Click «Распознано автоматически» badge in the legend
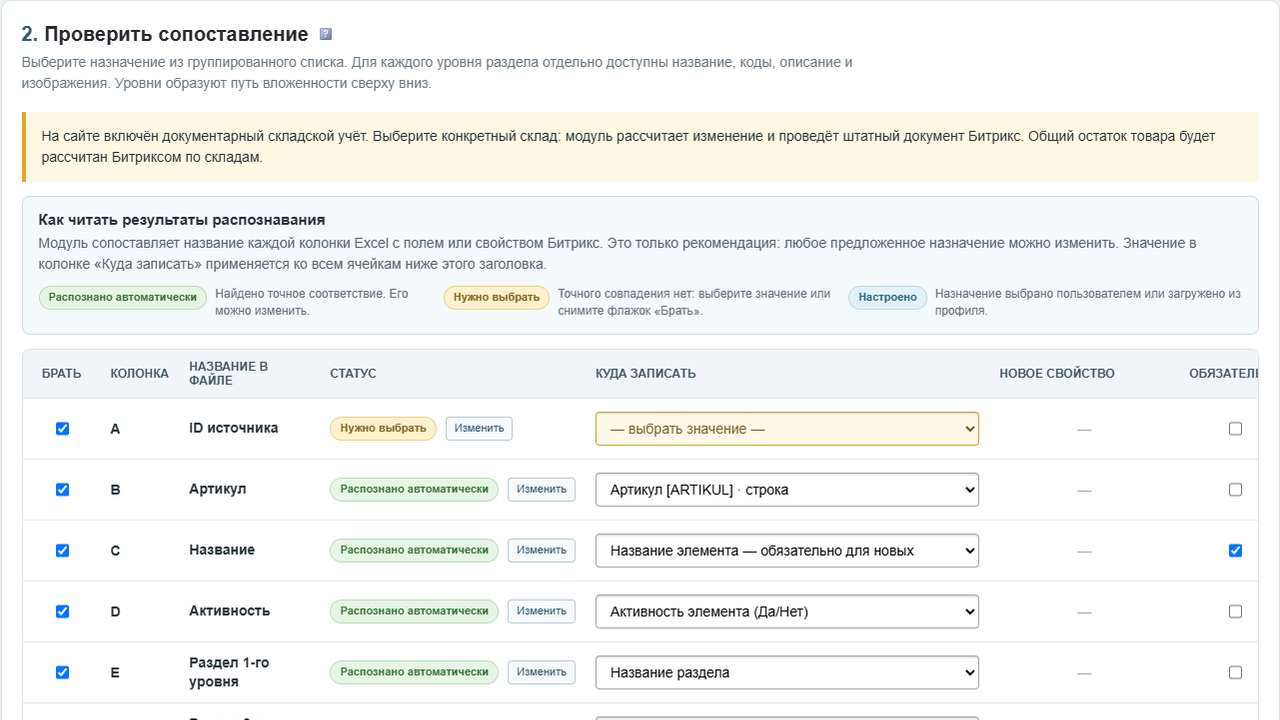 pos(122,297)
